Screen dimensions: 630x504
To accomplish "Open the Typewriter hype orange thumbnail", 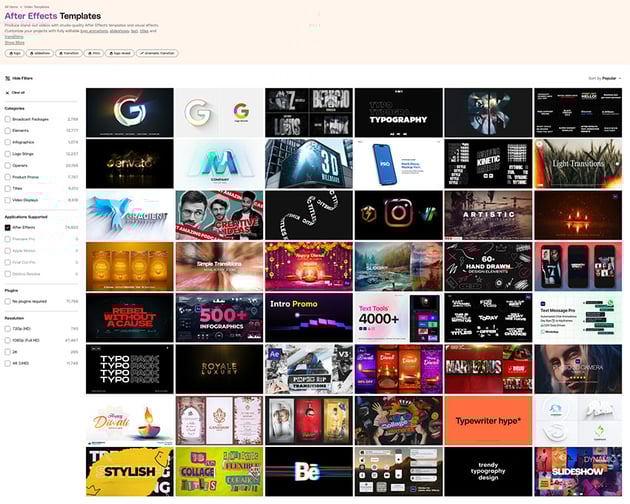I will (x=488, y=420).
